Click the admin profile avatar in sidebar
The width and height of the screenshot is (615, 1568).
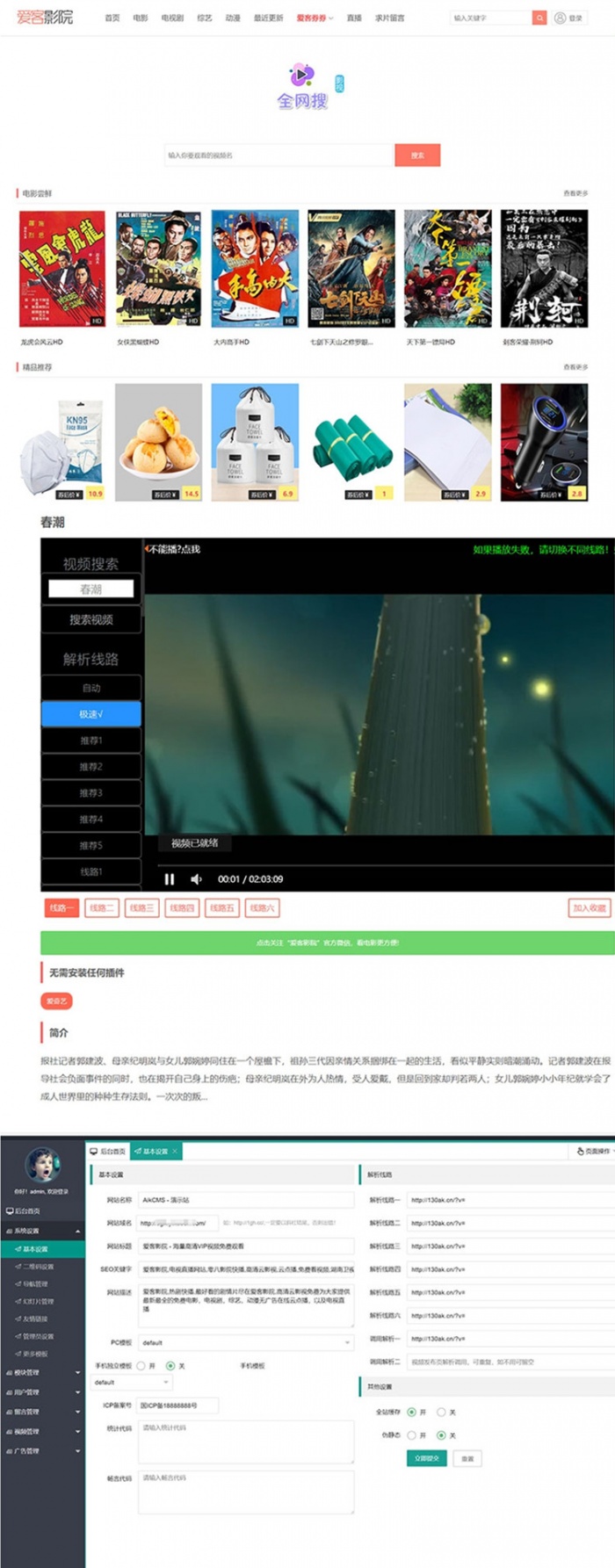click(x=41, y=1166)
